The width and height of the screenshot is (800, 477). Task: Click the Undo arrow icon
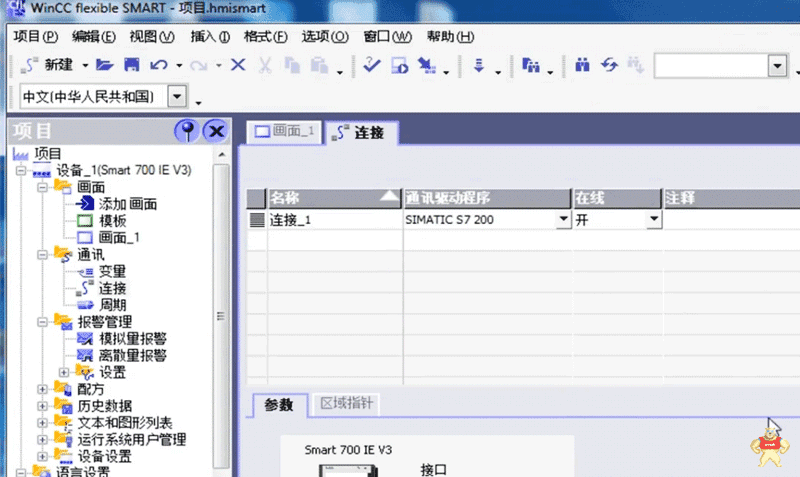(x=159, y=65)
